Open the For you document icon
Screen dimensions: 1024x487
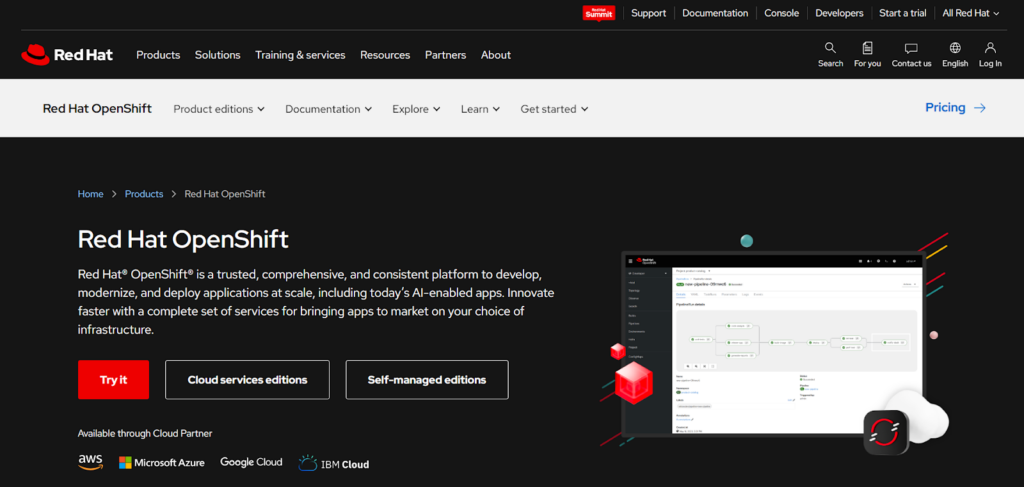[x=867, y=48]
